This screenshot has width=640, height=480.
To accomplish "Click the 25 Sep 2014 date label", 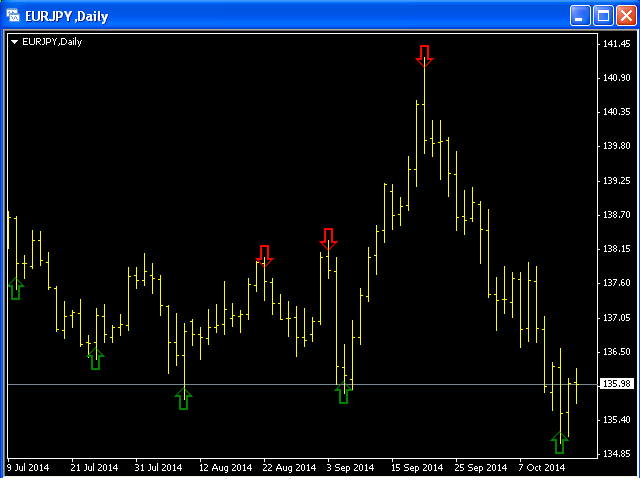I will click(x=481, y=468).
